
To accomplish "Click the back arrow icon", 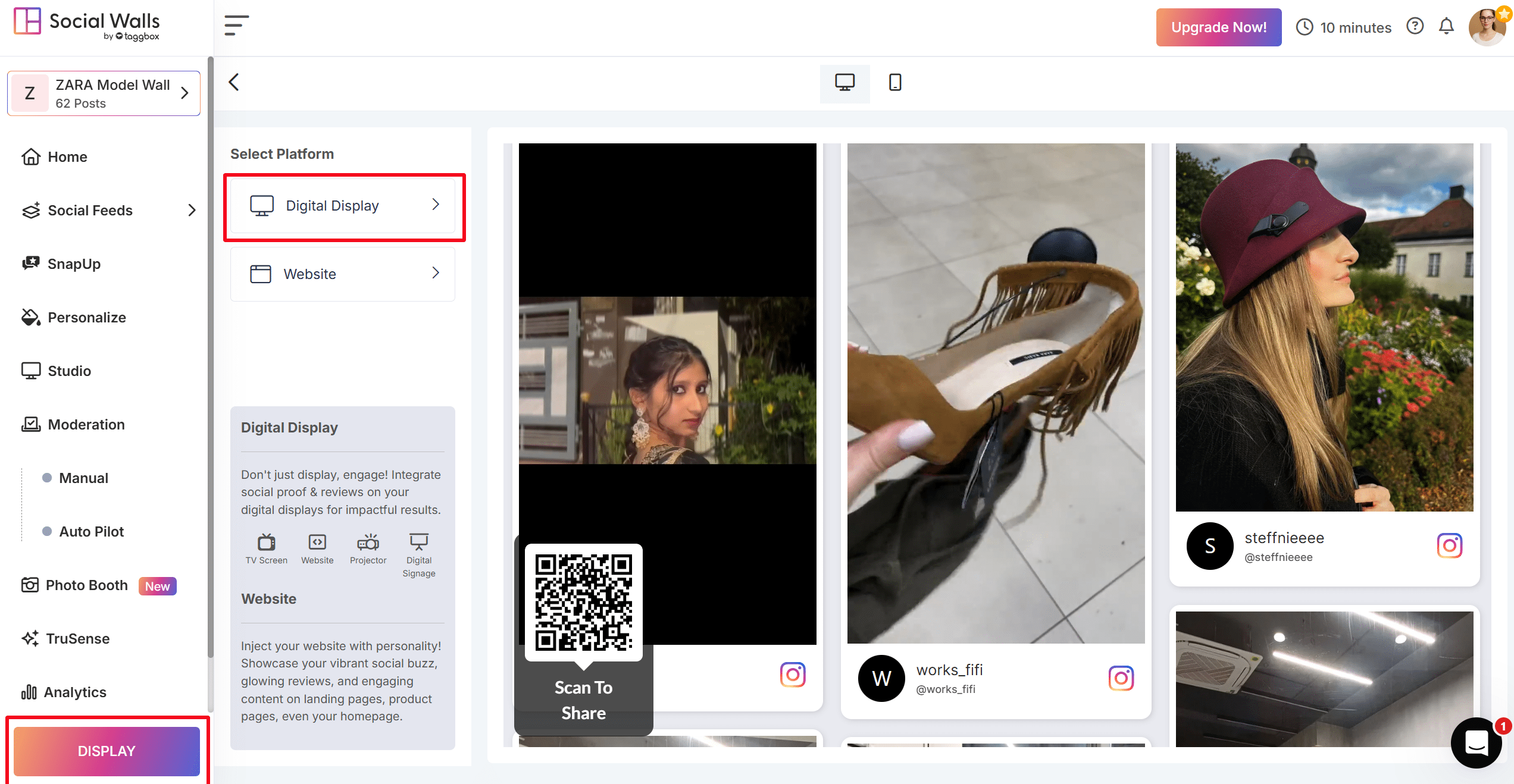I will (234, 82).
